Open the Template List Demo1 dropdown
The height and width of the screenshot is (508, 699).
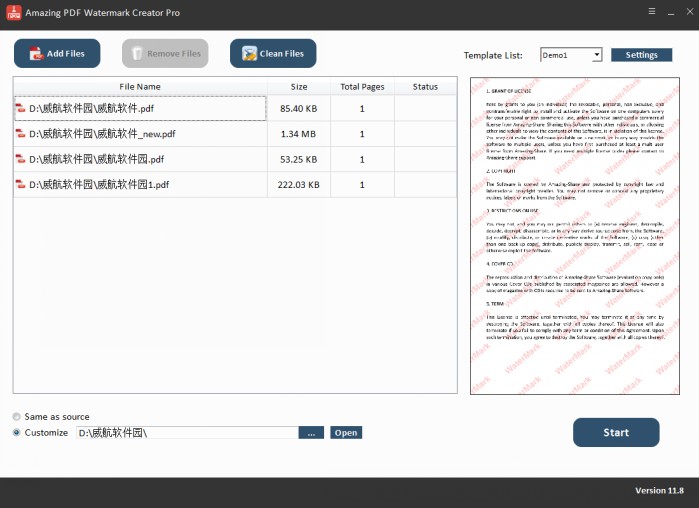[x=571, y=55]
